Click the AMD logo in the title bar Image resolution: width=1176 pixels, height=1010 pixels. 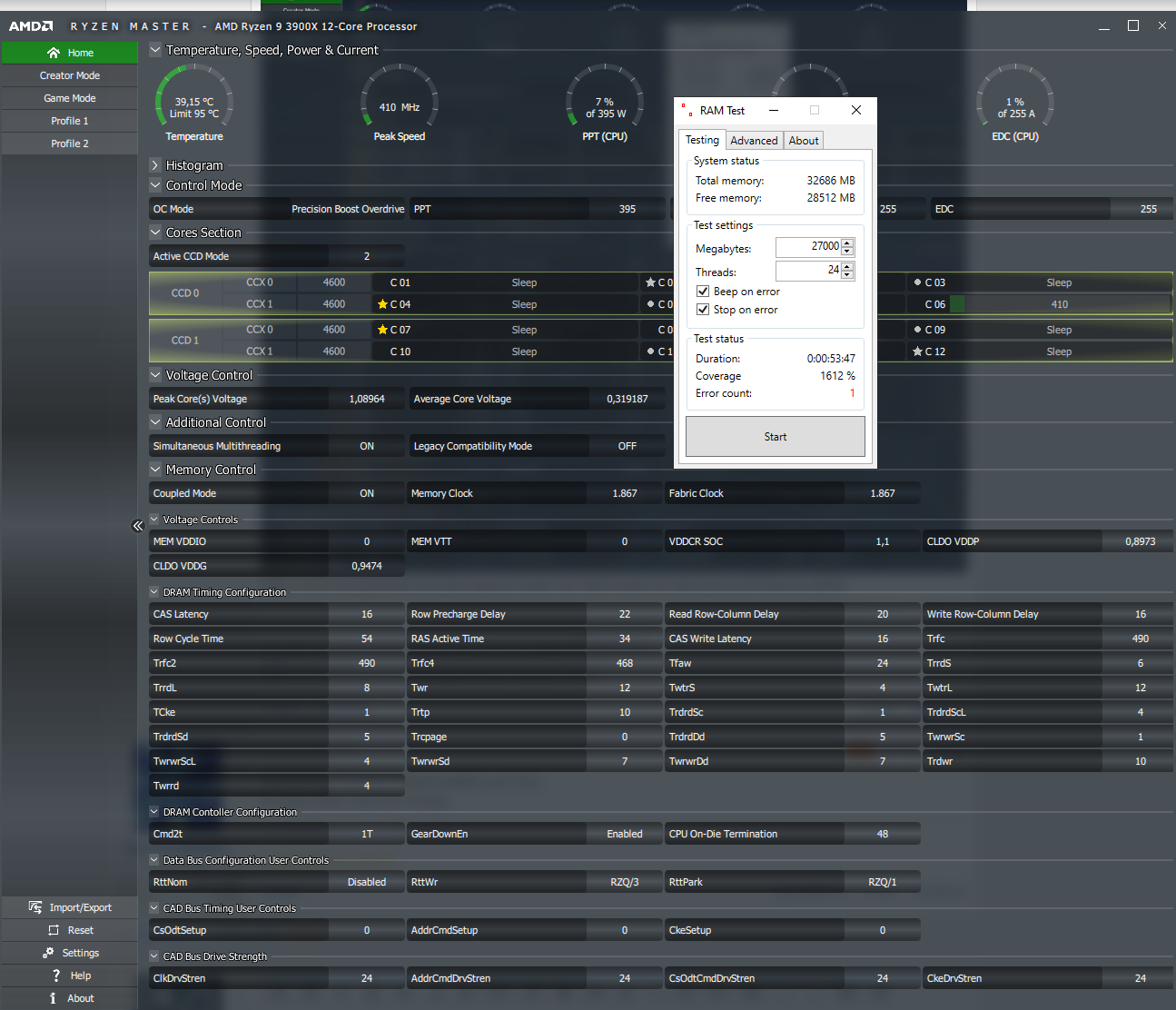click(31, 26)
